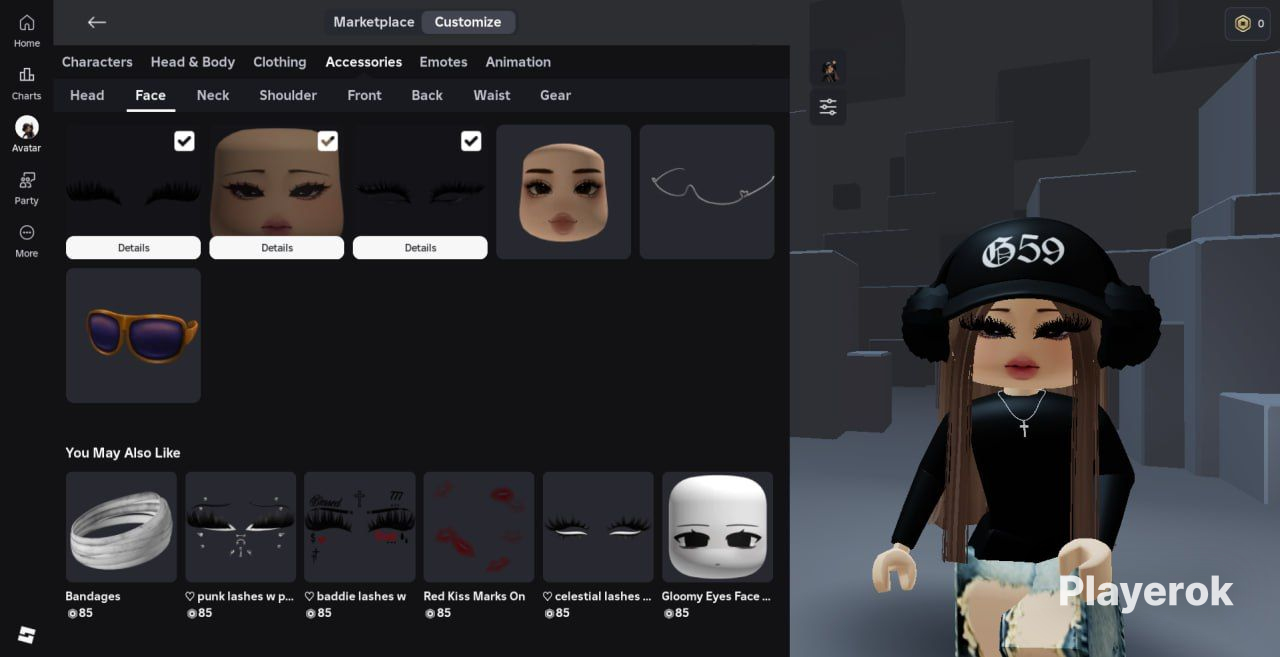Open the Animation tab
Image resolution: width=1280 pixels, height=657 pixels.
click(x=518, y=62)
